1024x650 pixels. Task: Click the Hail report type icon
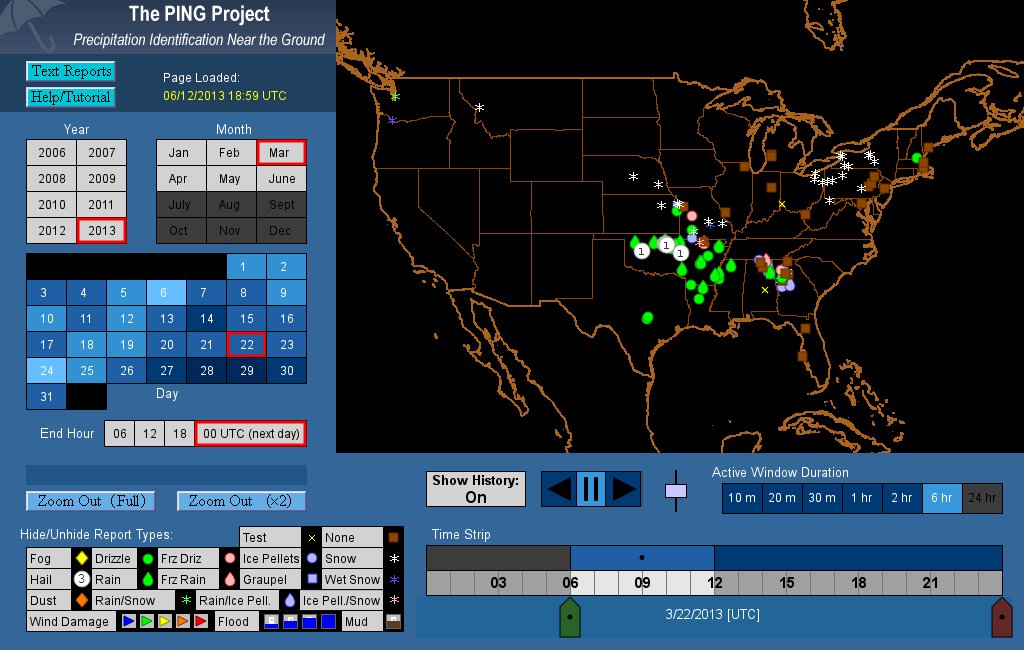(82, 579)
